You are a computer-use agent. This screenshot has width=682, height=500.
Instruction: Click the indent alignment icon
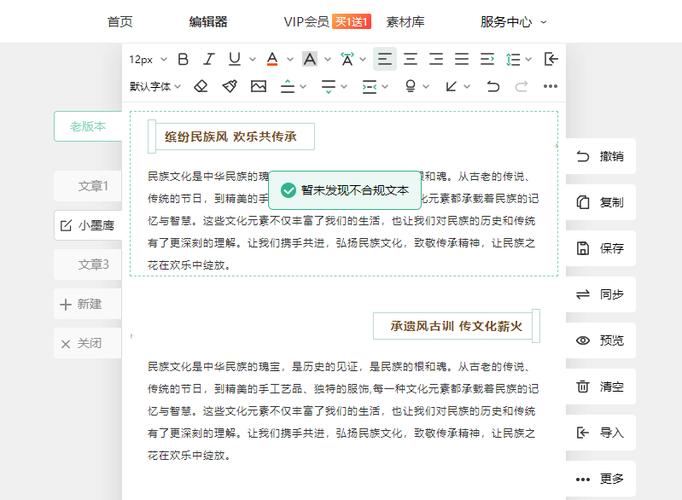click(x=487, y=59)
